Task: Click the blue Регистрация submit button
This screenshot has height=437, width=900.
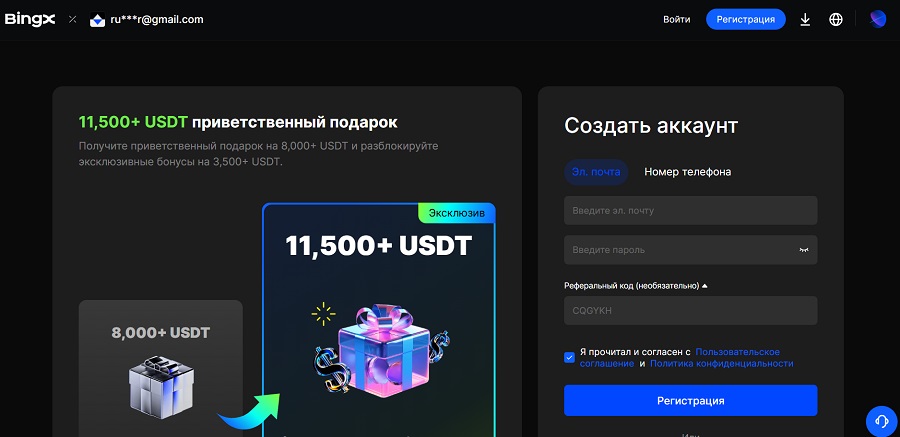Action: click(x=690, y=400)
